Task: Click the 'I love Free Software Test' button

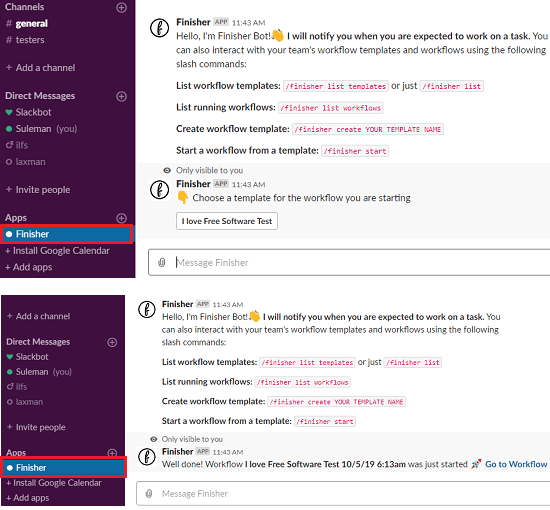Action: 227,221
